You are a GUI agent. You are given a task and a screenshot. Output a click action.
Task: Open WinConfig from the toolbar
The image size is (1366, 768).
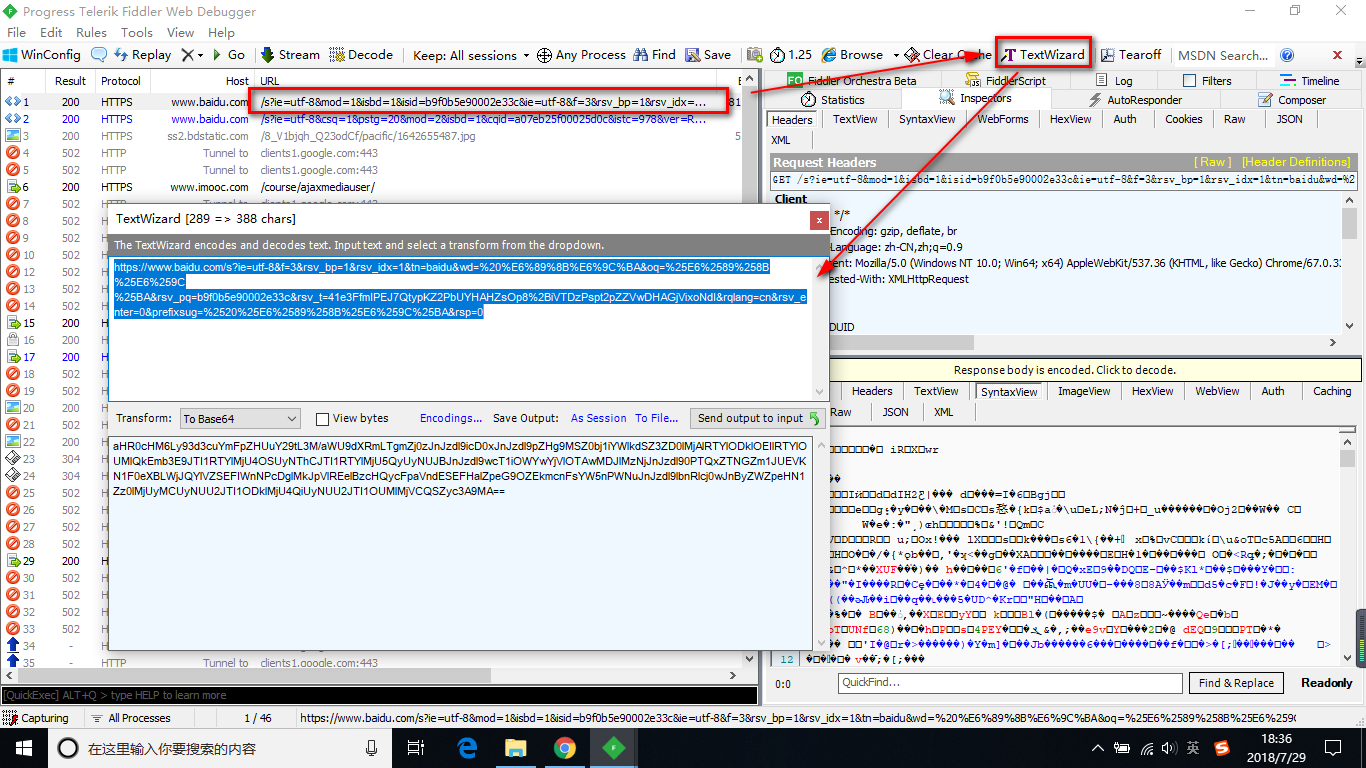click(42, 55)
